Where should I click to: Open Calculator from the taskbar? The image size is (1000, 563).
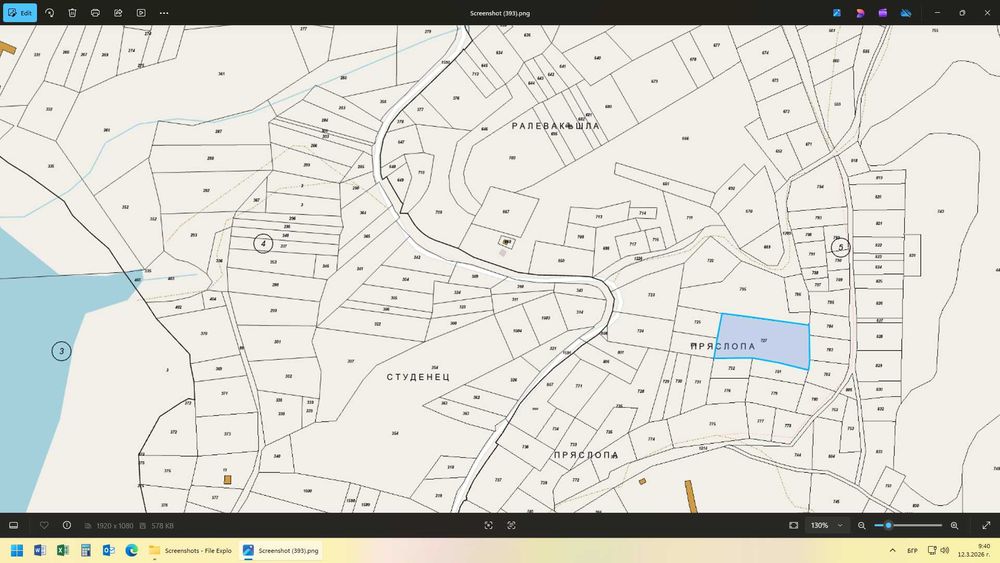click(x=85, y=550)
